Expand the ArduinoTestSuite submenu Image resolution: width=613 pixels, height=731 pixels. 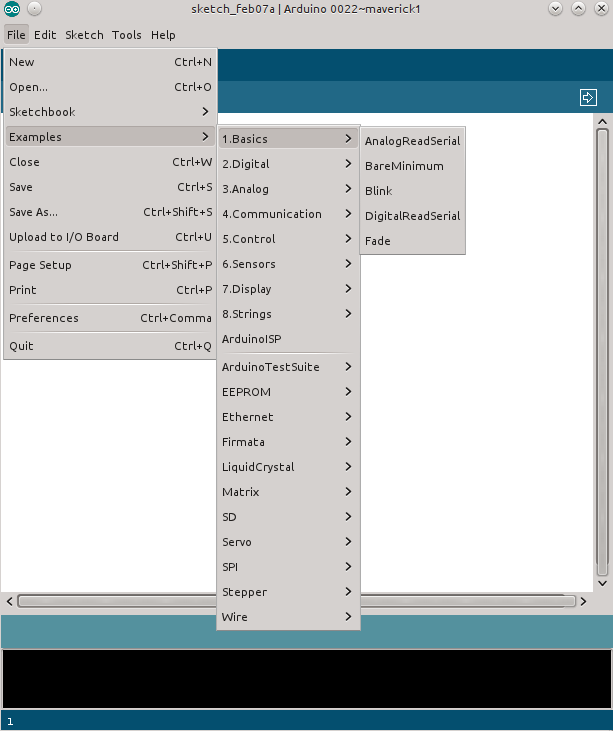tap(288, 367)
